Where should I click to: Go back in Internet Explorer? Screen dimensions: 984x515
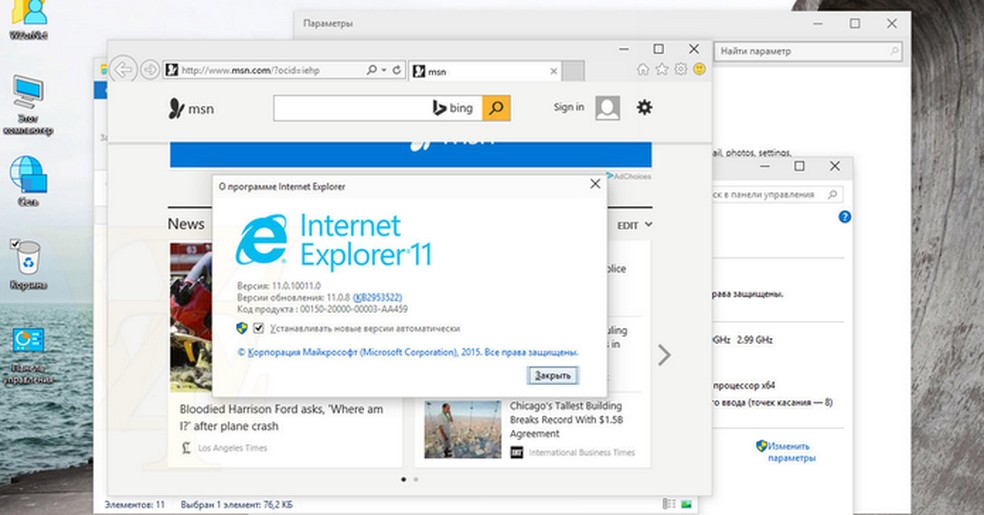(124, 70)
